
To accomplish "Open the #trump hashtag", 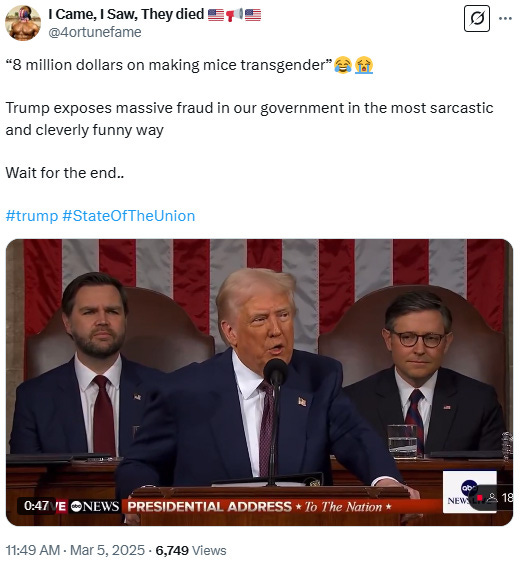I will tap(31, 216).
